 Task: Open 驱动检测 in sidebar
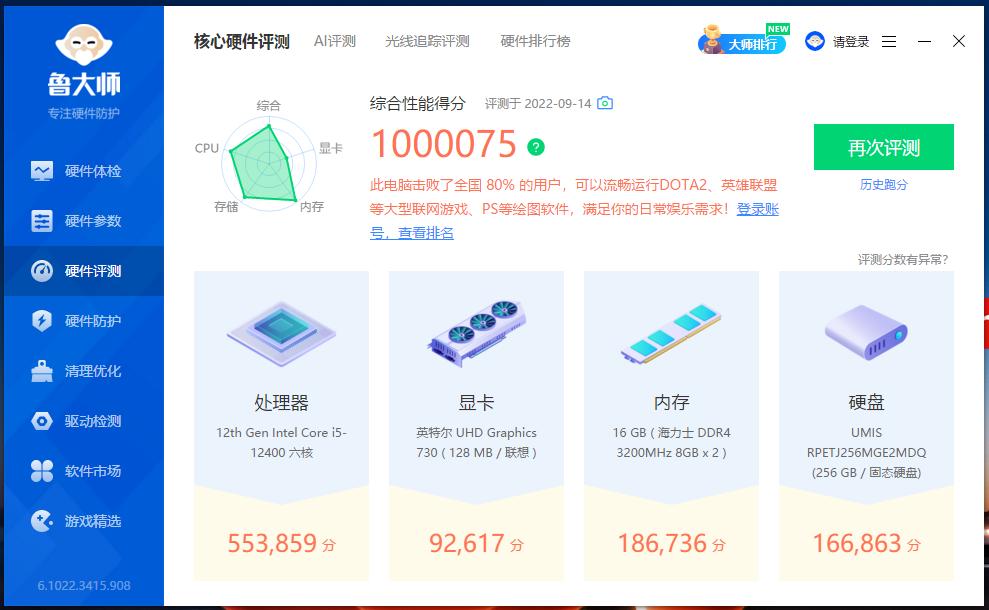tap(84, 421)
